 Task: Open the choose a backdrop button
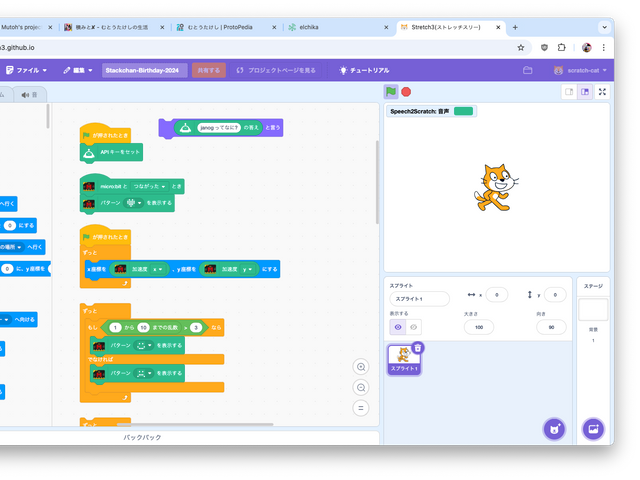593,429
